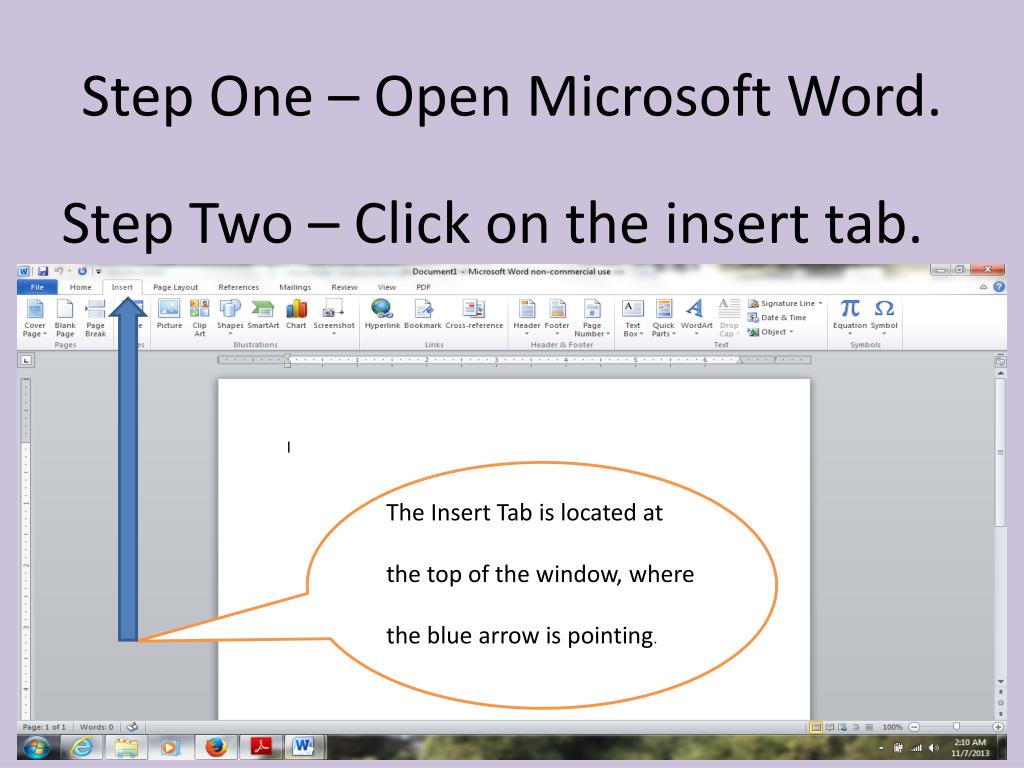Screen dimensions: 1024x768
Task: Open the File tab
Action: [37, 287]
